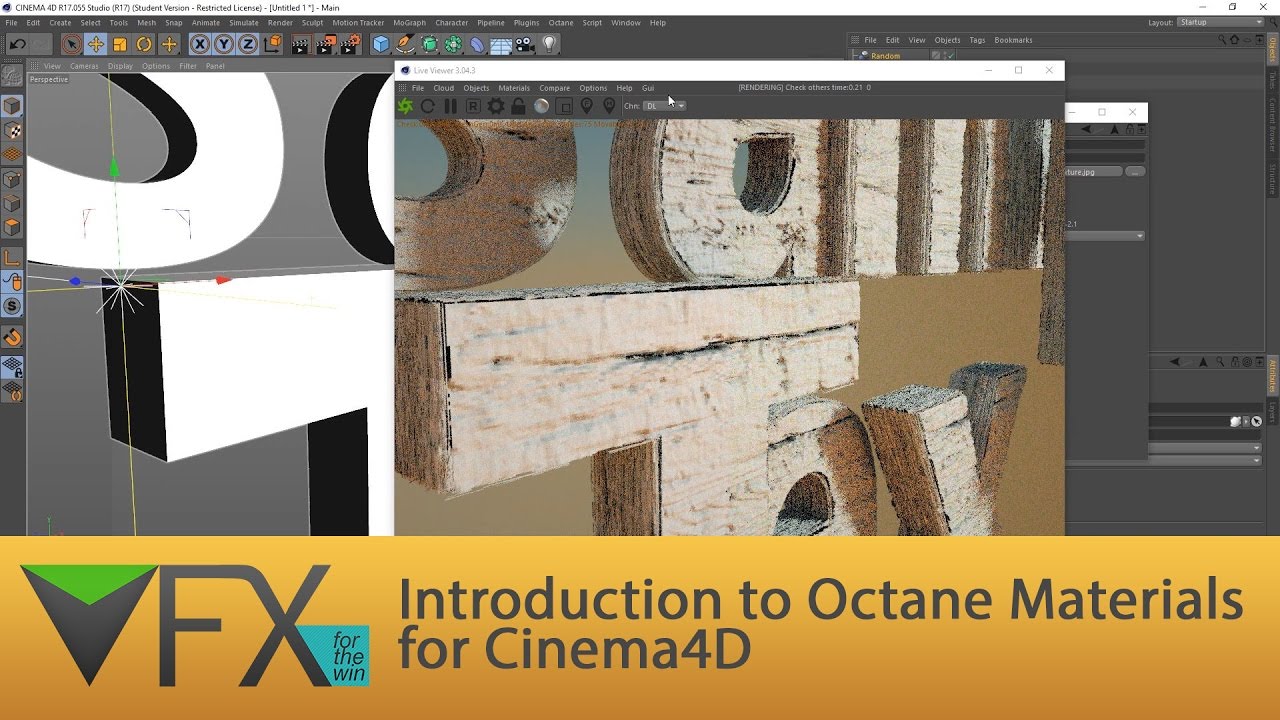Screen dimensions: 1280x720
Task: Open the MoGraph menu
Action: pyautogui.click(x=409, y=22)
